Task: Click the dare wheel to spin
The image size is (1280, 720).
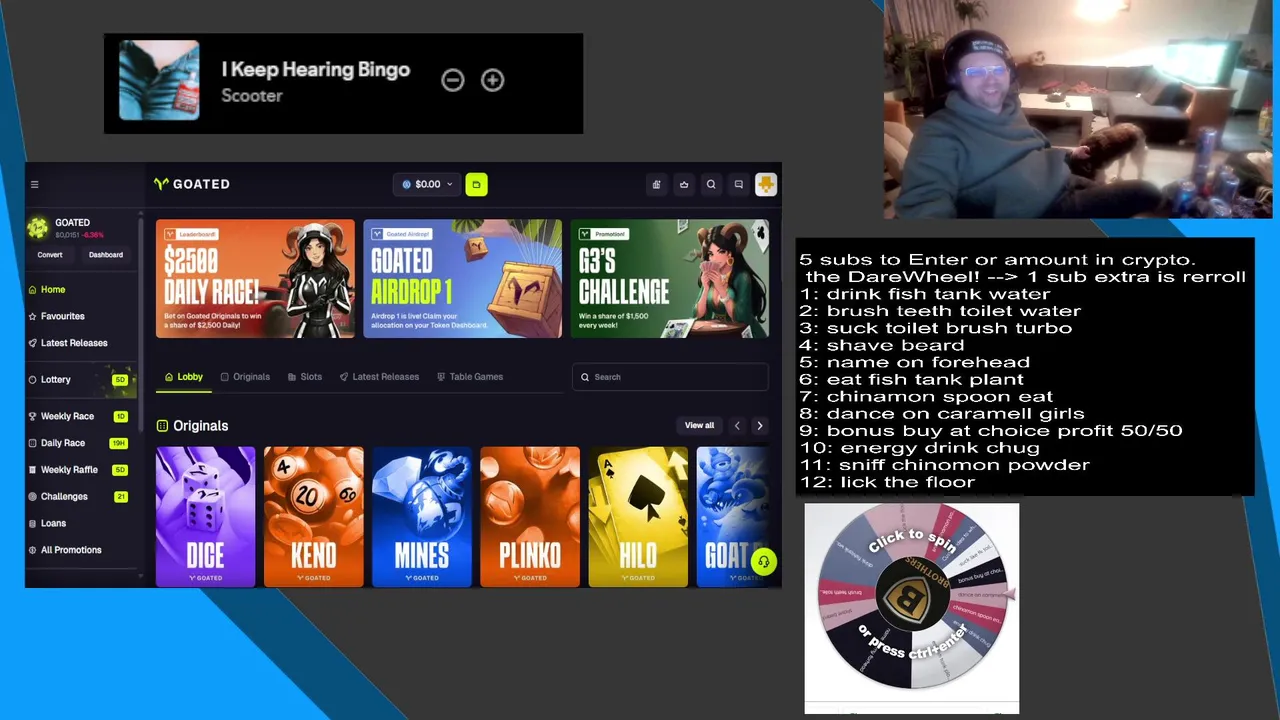Action: [x=912, y=597]
